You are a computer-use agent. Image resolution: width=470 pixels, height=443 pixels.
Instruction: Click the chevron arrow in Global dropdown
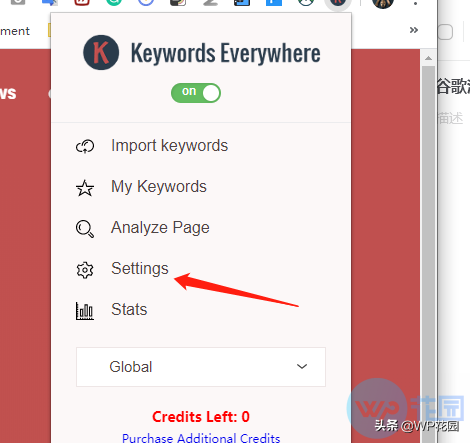pyautogui.click(x=302, y=366)
